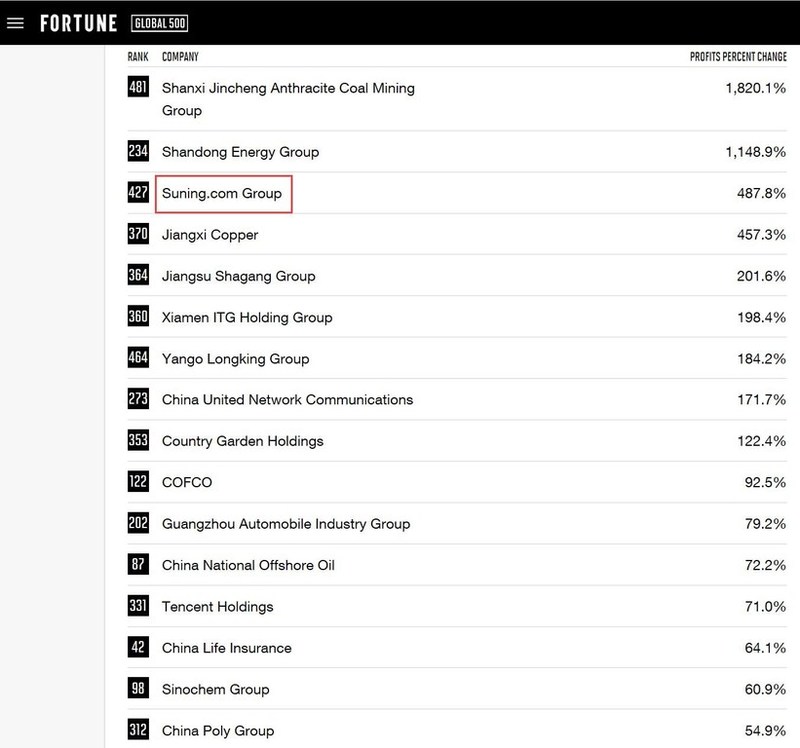The height and width of the screenshot is (748, 800).
Task: Click rank badge 122 beside COFCO
Action: 138,483
